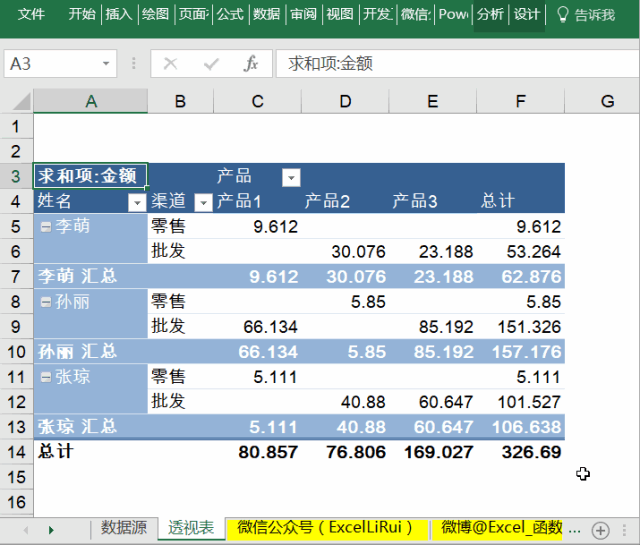Image resolution: width=640 pixels, height=545 pixels.
Task: Click the insert function fx icon
Action: point(251,64)
